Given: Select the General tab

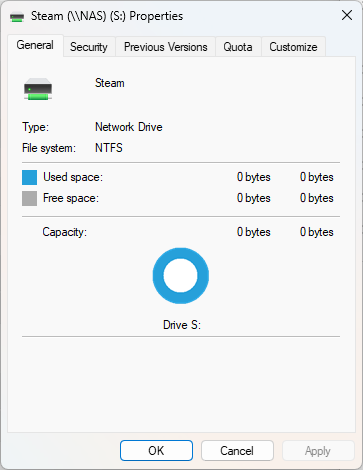Looking at the screenshot, I should (35, 45).
